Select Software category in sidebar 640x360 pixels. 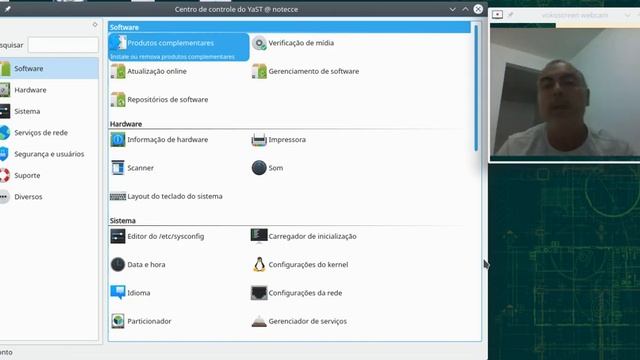tap(49, 69)
